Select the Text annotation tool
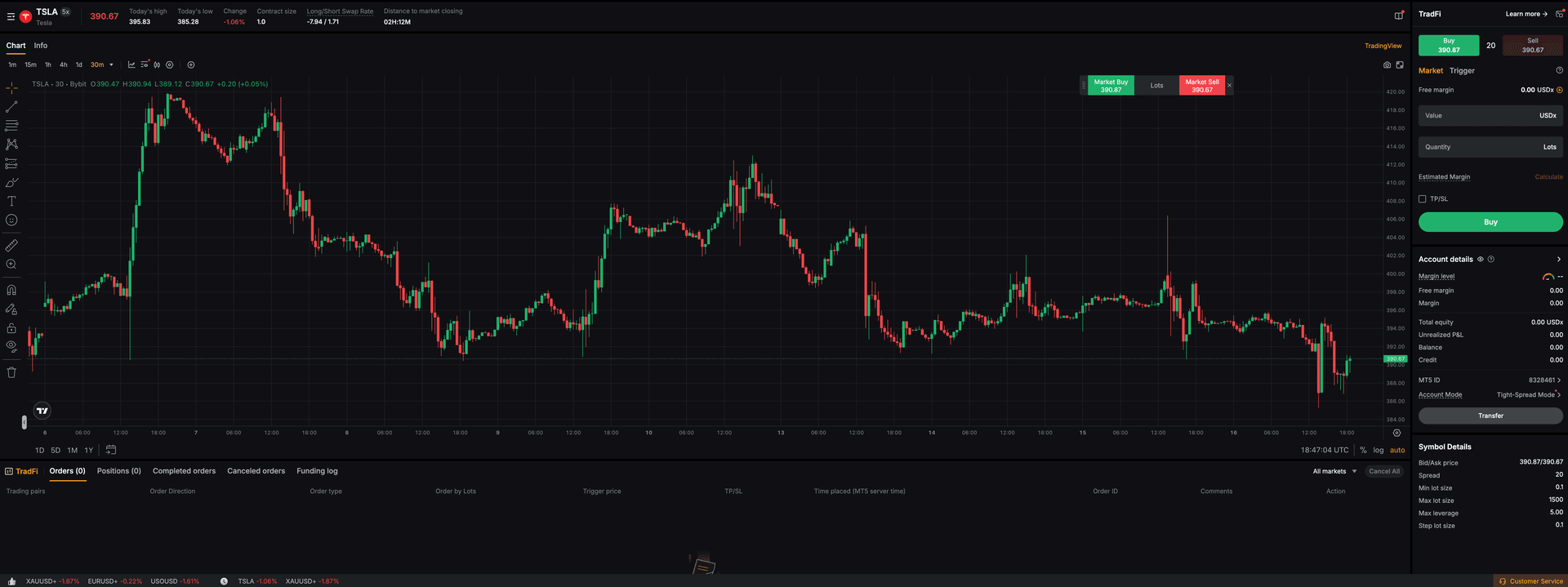The image size is (1568, 587). pyautogui.click(x=11, y=201)
